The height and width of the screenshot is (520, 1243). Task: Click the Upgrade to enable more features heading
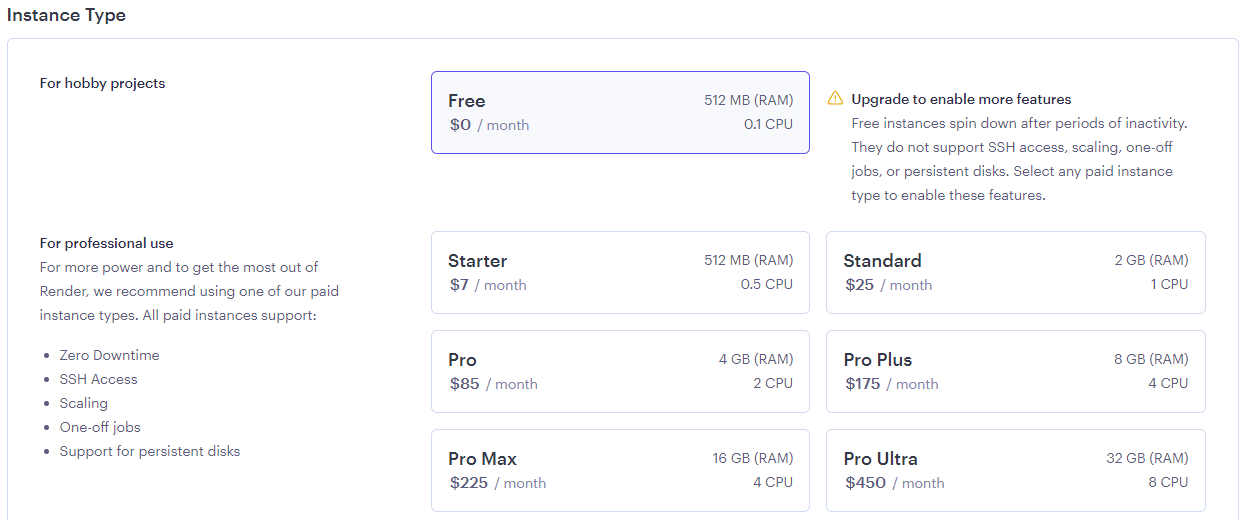point(961,99)
